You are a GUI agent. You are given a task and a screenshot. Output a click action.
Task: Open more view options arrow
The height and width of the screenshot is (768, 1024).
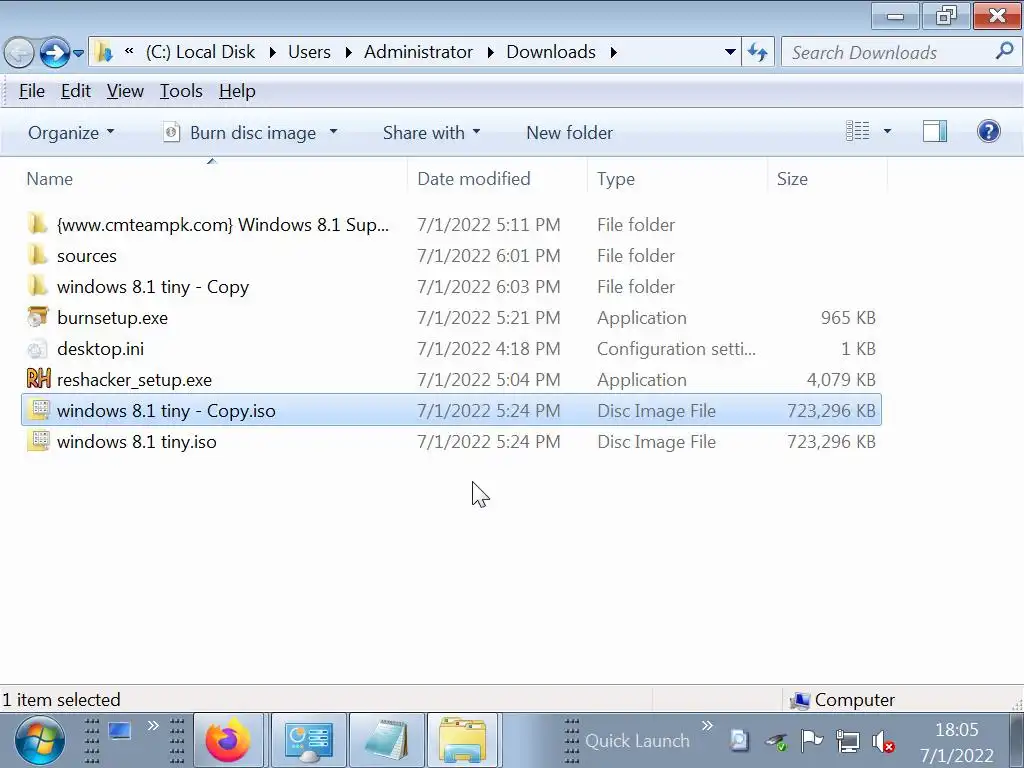pyautogui.click(x=887, y=131)
